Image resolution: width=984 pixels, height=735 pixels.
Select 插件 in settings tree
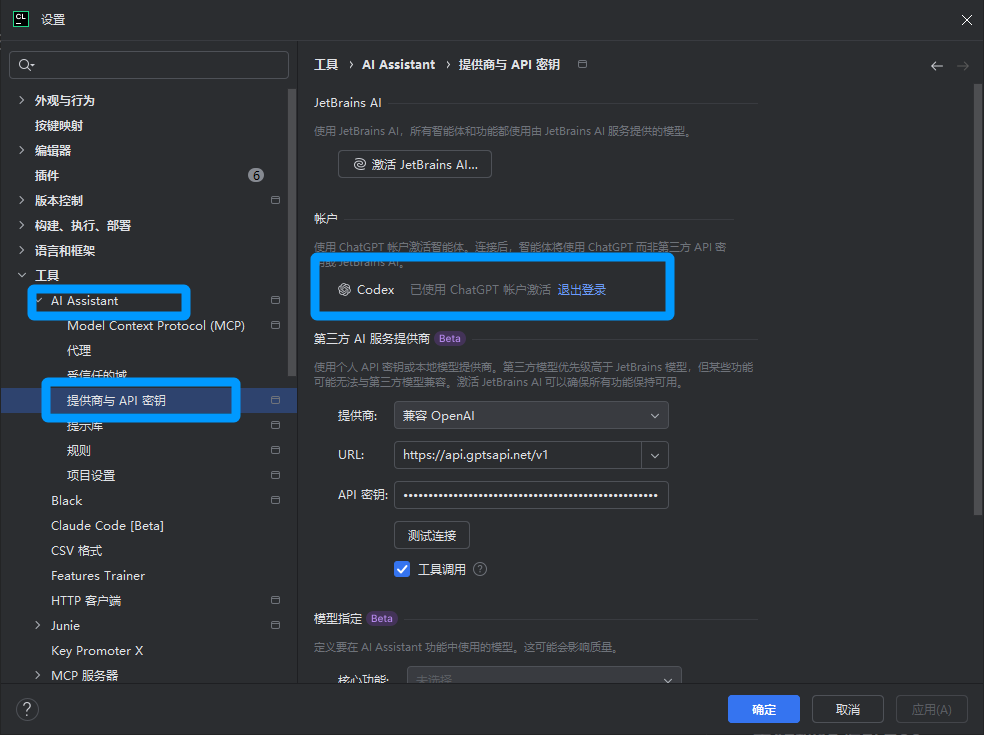[47, 175]
